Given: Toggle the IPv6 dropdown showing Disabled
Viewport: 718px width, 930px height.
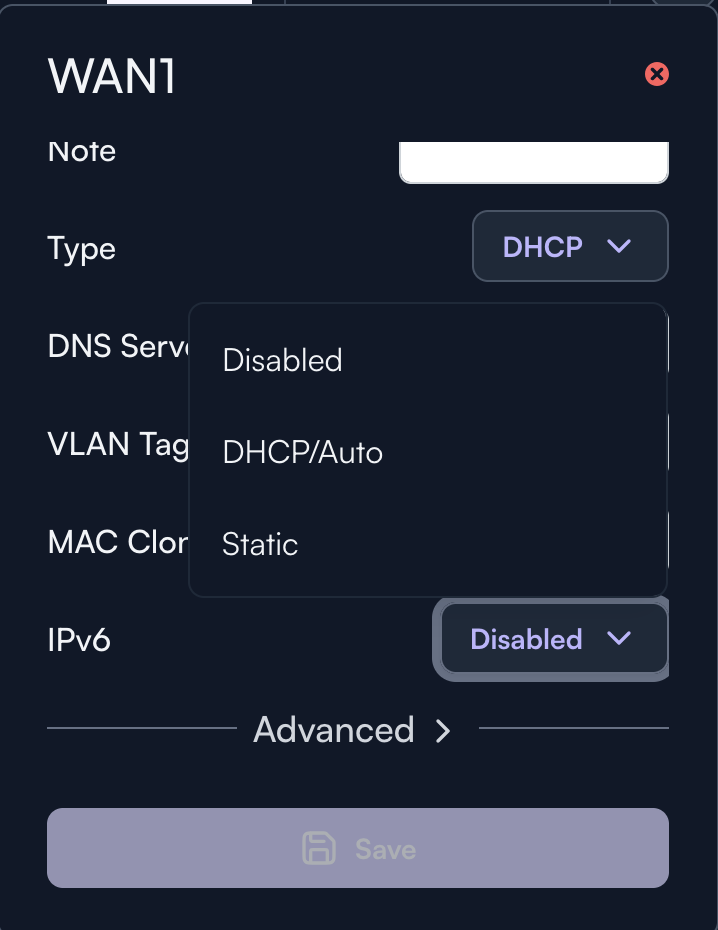Looking at the screenshot, I should pyautogui.click(x=554, y=638).
